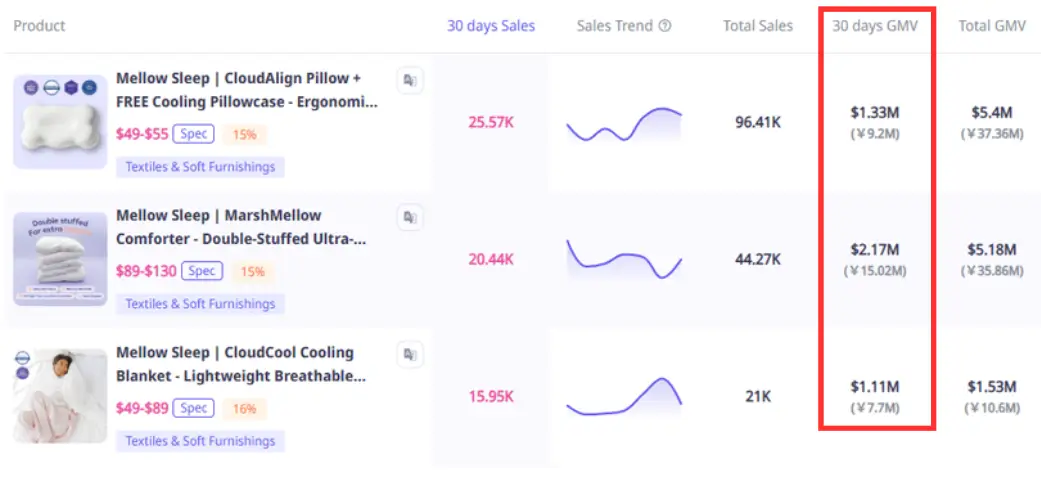Open the CloudAlign Pillow product thumbnail
Screen dimensions: 1041x479
[60, 122]
